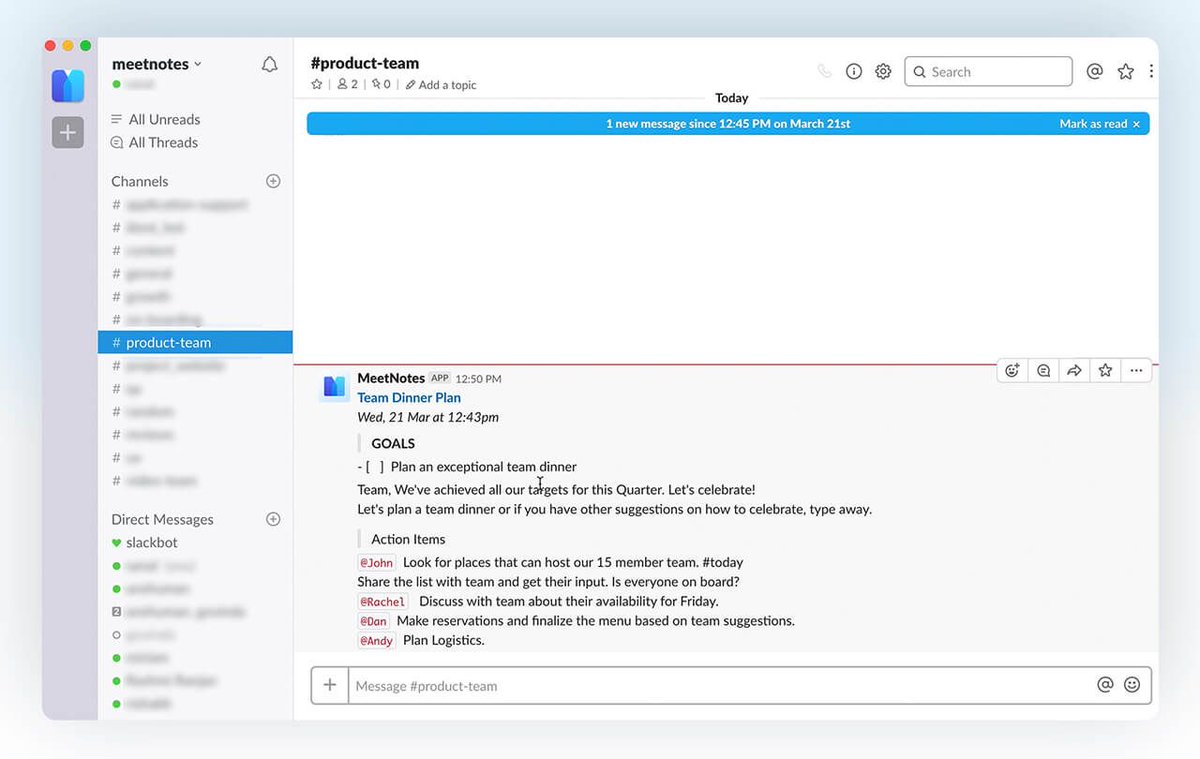Screen dimensions: 1200x759
Task: Open more actions for the message
Action: pyautogui.click(x=1136, y=370)
